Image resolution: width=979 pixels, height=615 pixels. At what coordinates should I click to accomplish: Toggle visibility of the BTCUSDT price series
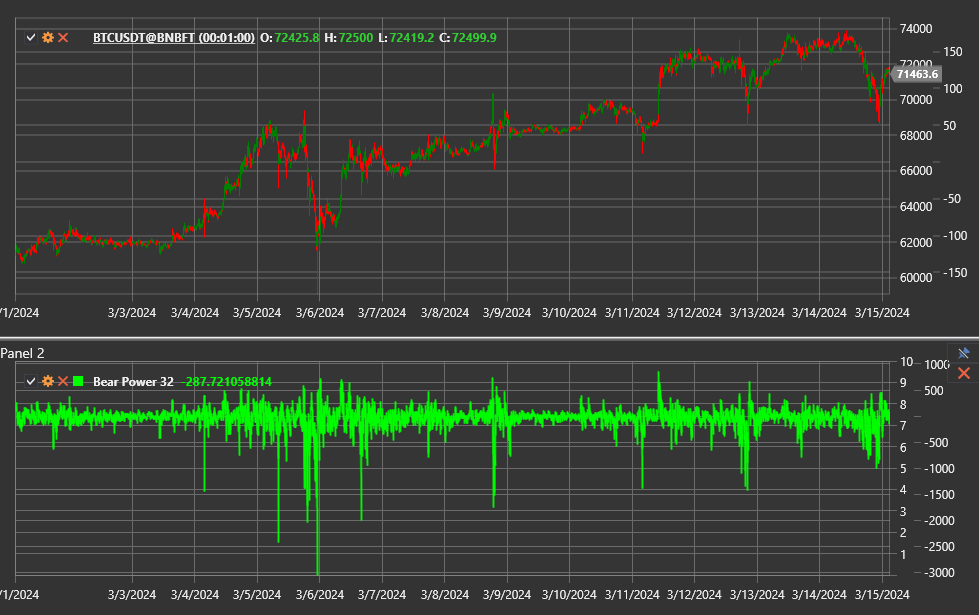click(x=30, y=38)
